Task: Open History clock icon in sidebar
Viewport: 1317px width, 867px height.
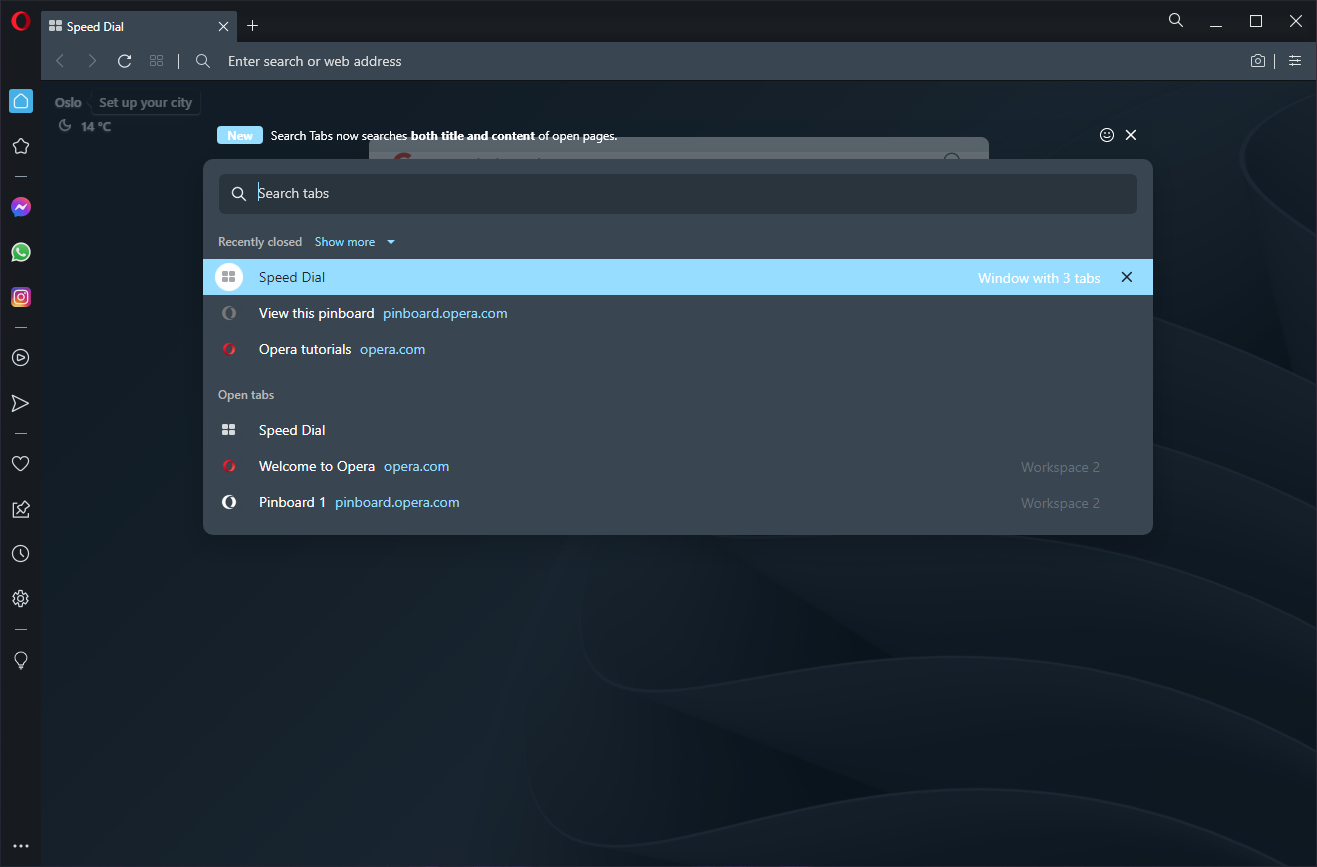Action: pyautogui.click(x=20, y=554)
